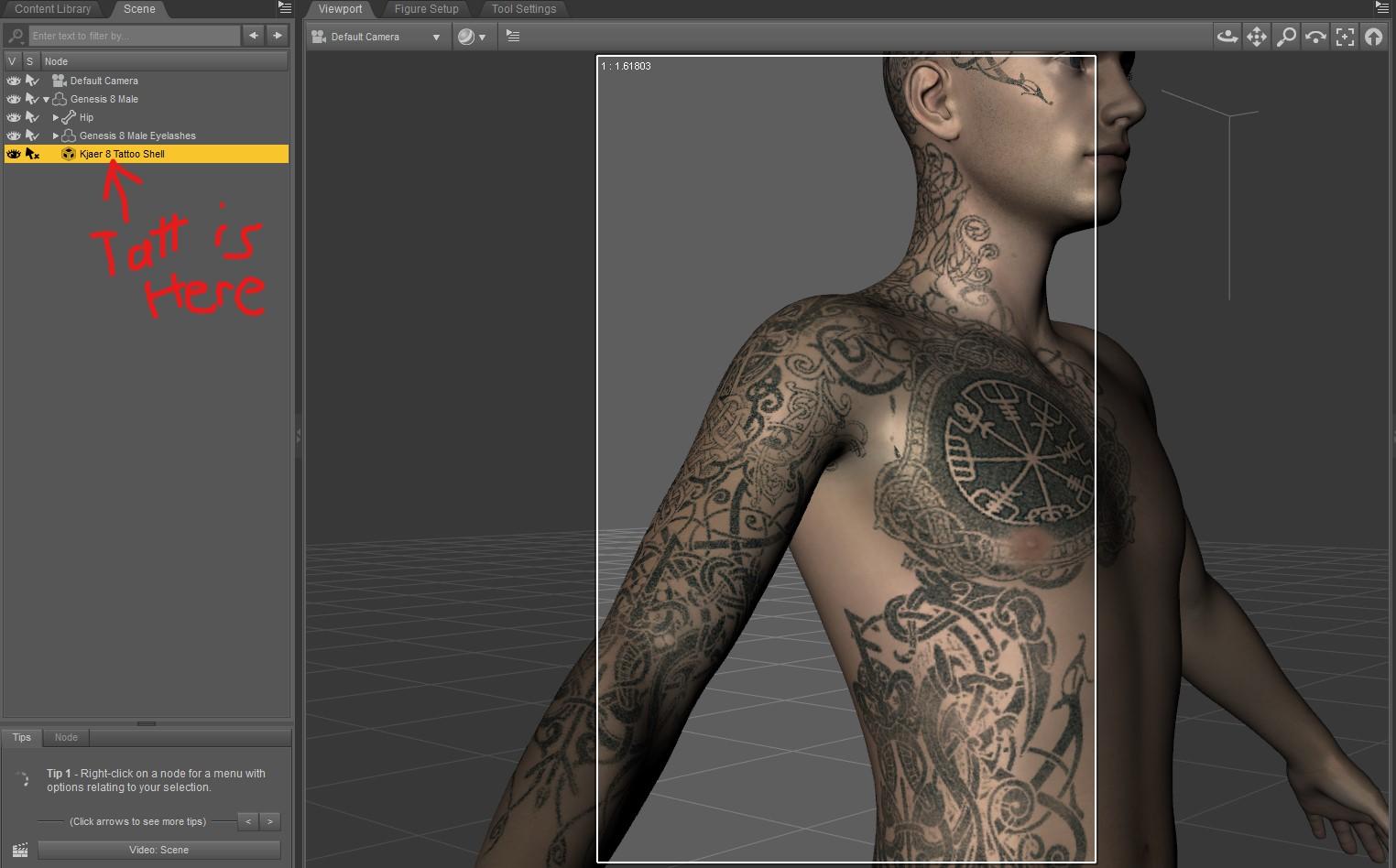Viewport: 1396px width, 868px height.
Task: Toggle selectability of the Hip node
Action: click(32, 117)
